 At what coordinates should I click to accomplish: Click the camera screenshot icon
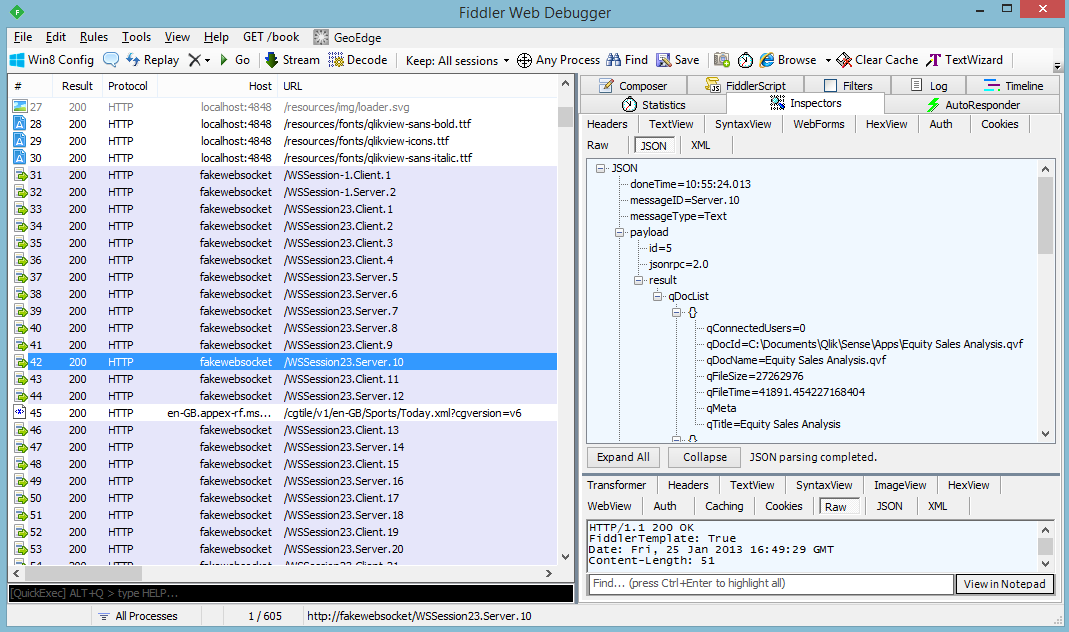[722, 60]
